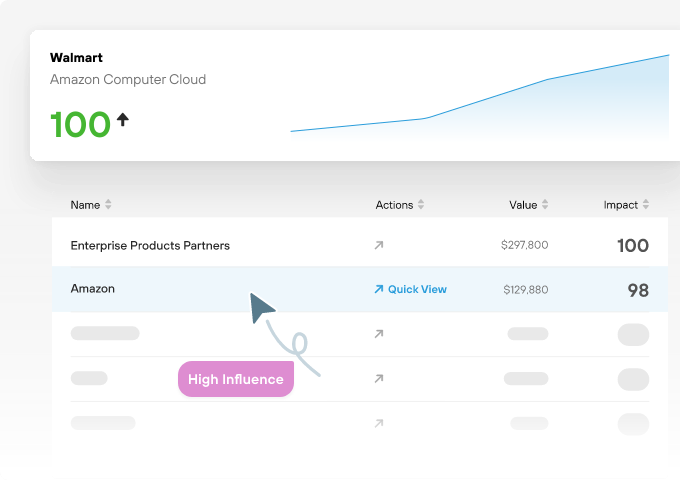Image resolution: width=680 pixels, height=480 pixels.
Task: Click the upward trend arrow beside 100
Action: 123,119
